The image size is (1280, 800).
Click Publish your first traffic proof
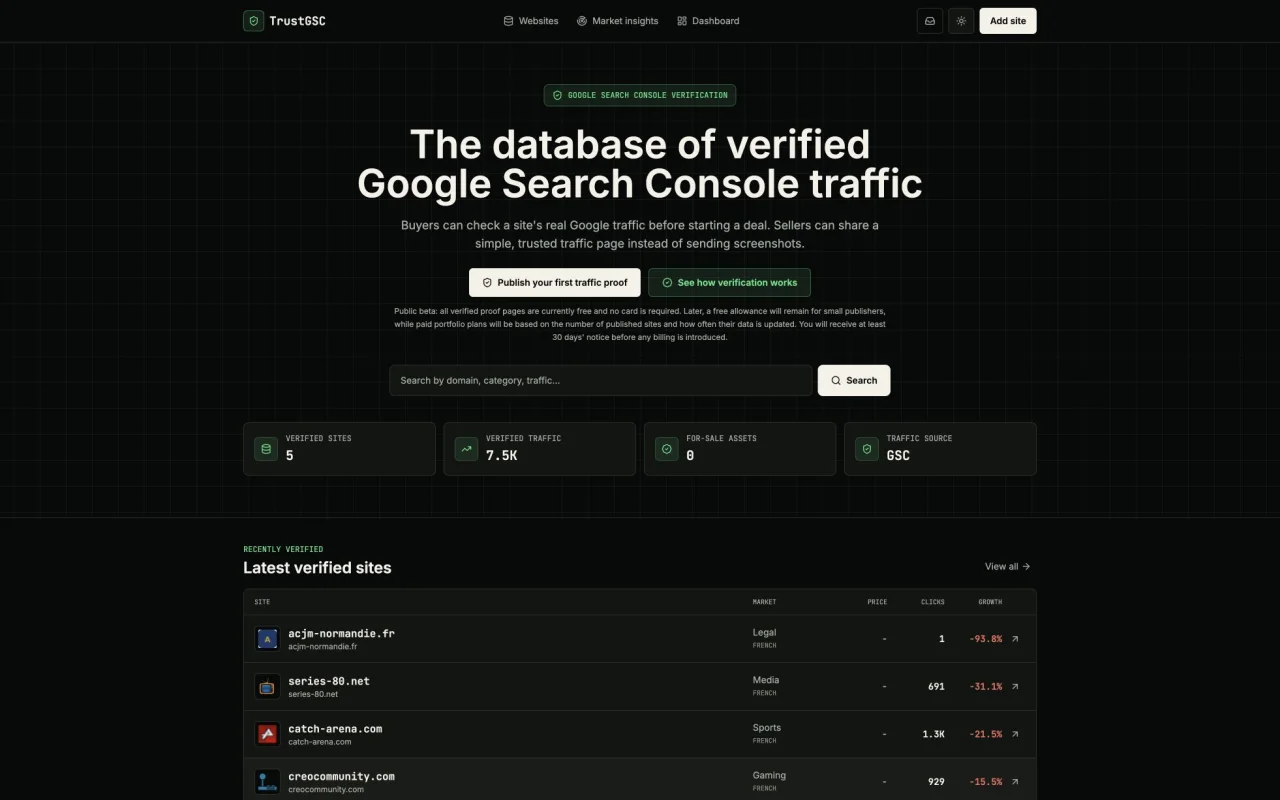tap(555, 282)
